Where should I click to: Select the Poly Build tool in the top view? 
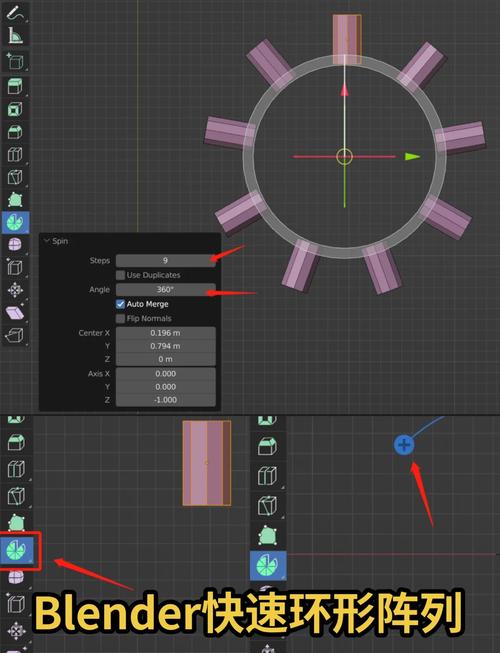tap(15, 200)
